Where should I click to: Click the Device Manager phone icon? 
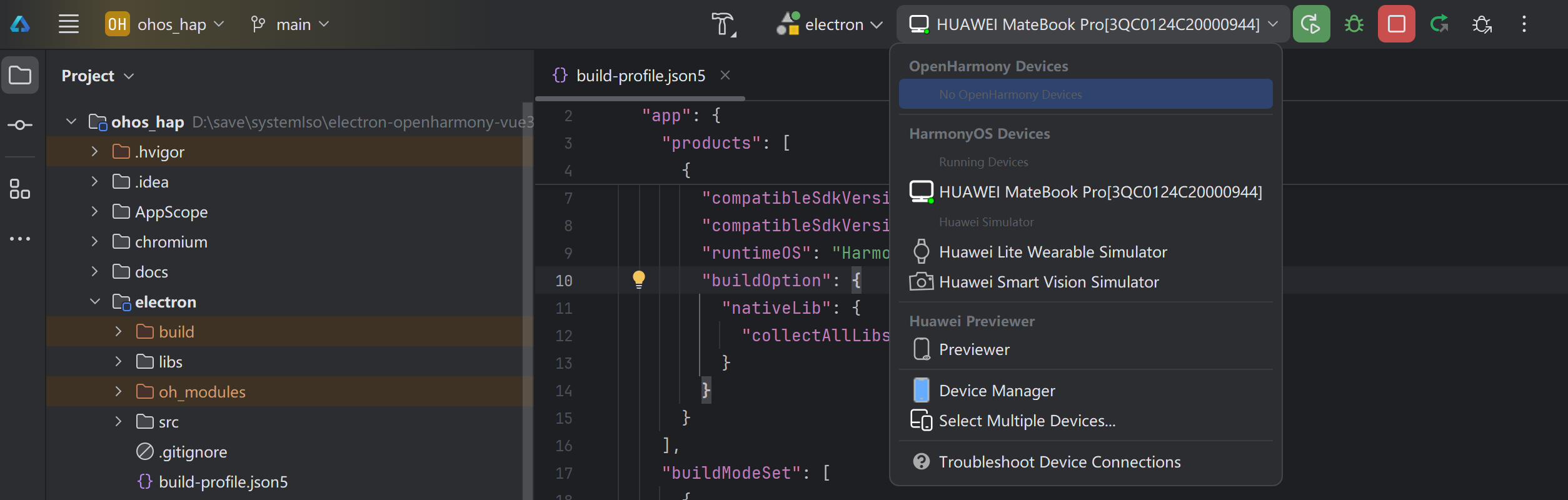coord(921,390)
